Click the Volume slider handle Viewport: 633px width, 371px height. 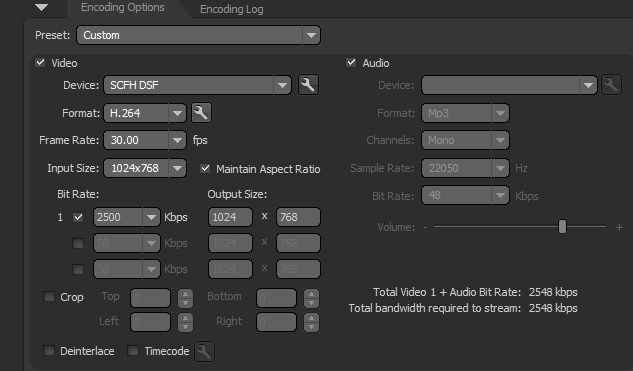point(562,226)
